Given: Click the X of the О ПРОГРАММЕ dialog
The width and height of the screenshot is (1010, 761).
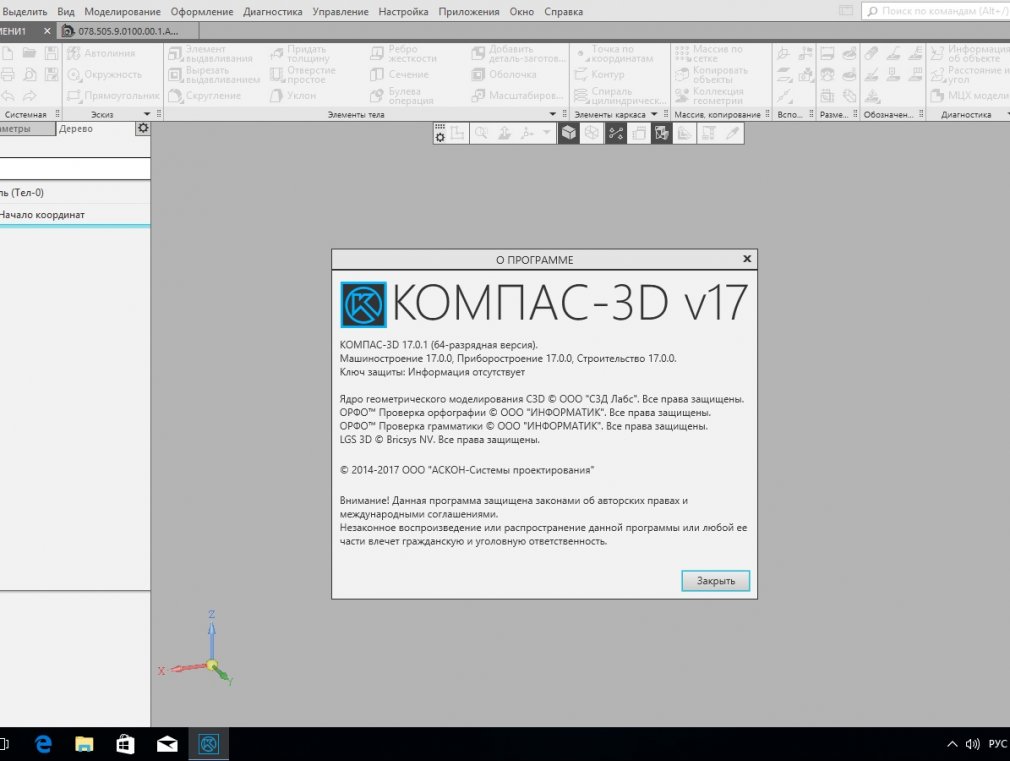Looking at the screenshot, I should (747, 258).
